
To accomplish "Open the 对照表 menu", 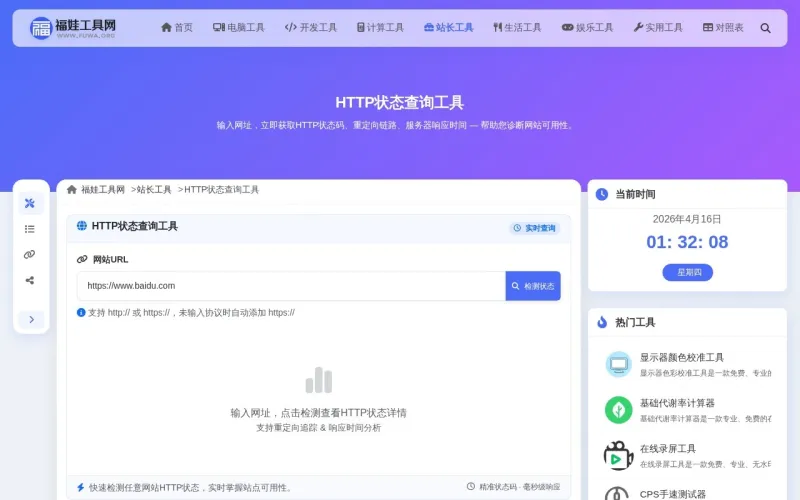I will coord(723,28).
